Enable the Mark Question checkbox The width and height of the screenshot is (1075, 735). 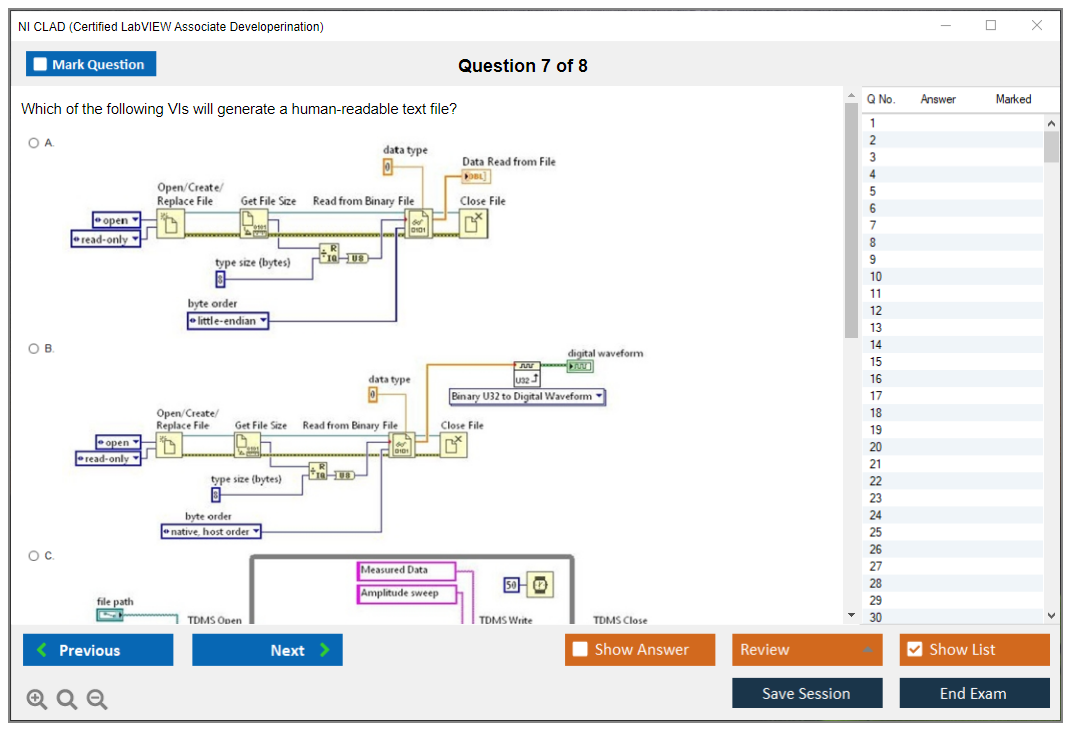click(41, 65)
